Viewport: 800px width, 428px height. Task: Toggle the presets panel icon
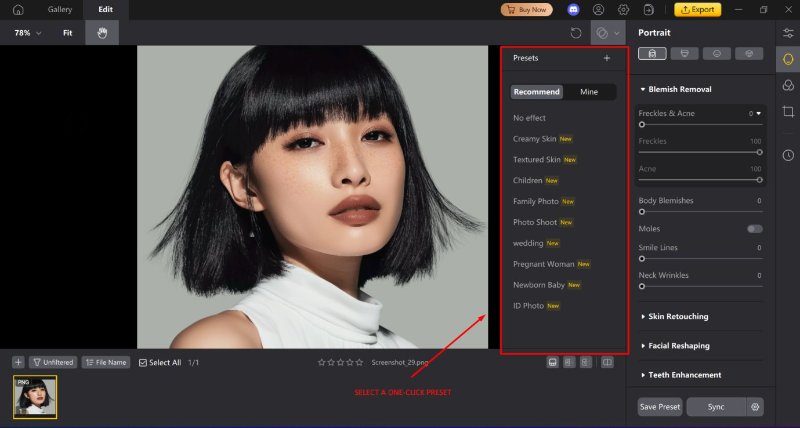click(x=602, y=33)
